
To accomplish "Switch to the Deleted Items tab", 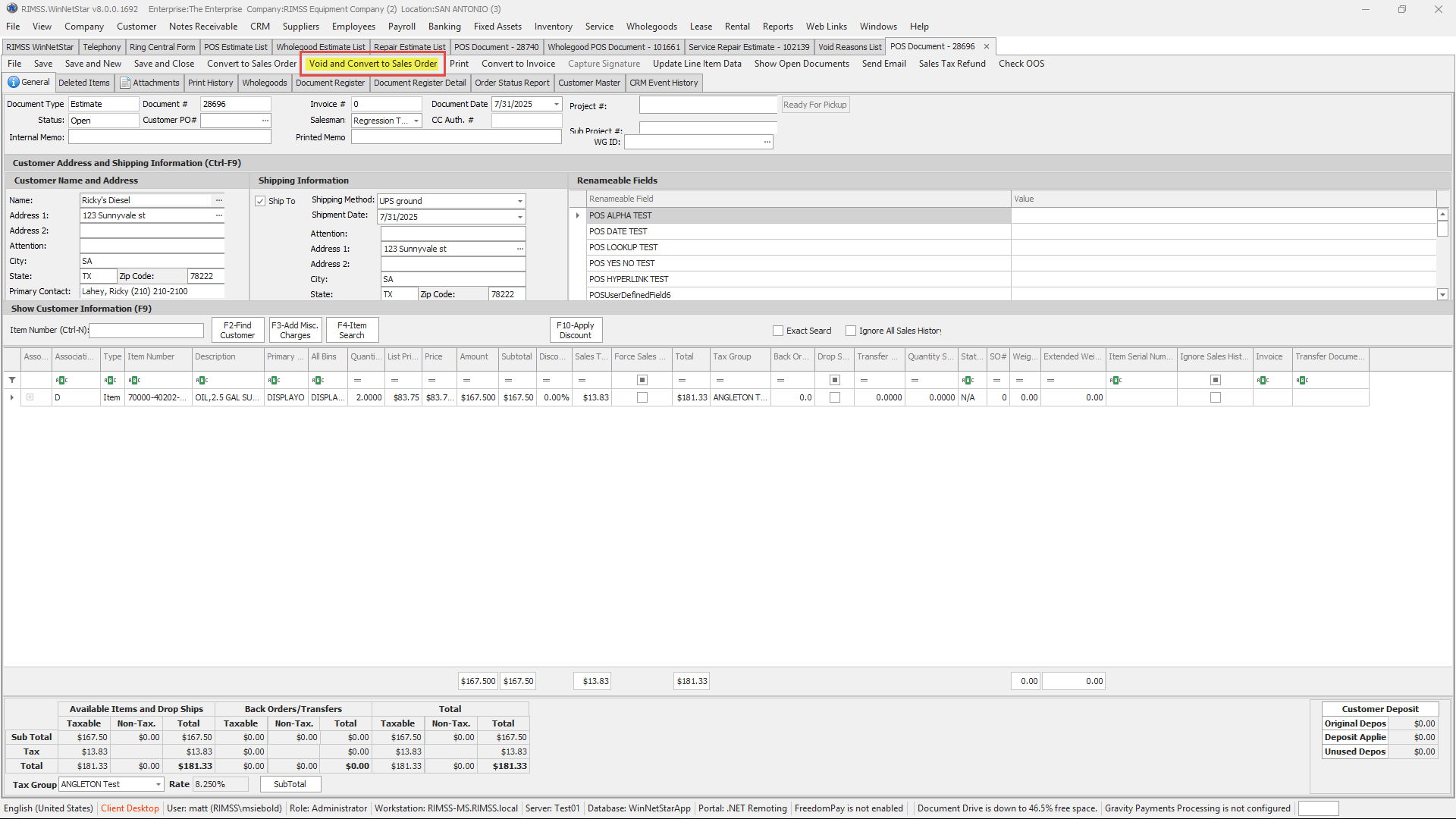I will [x=83, y=83].
